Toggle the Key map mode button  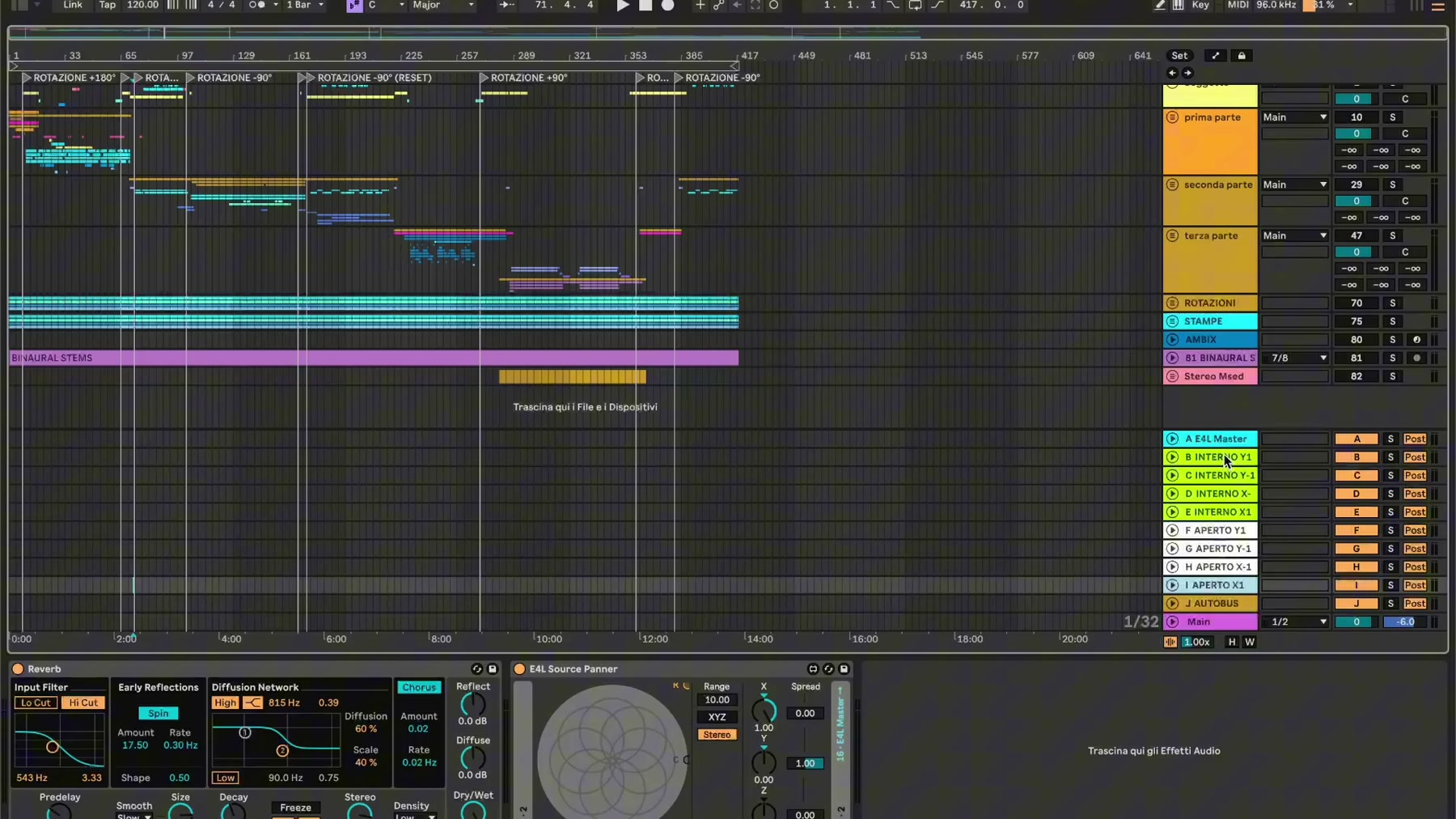point(1200,5)
